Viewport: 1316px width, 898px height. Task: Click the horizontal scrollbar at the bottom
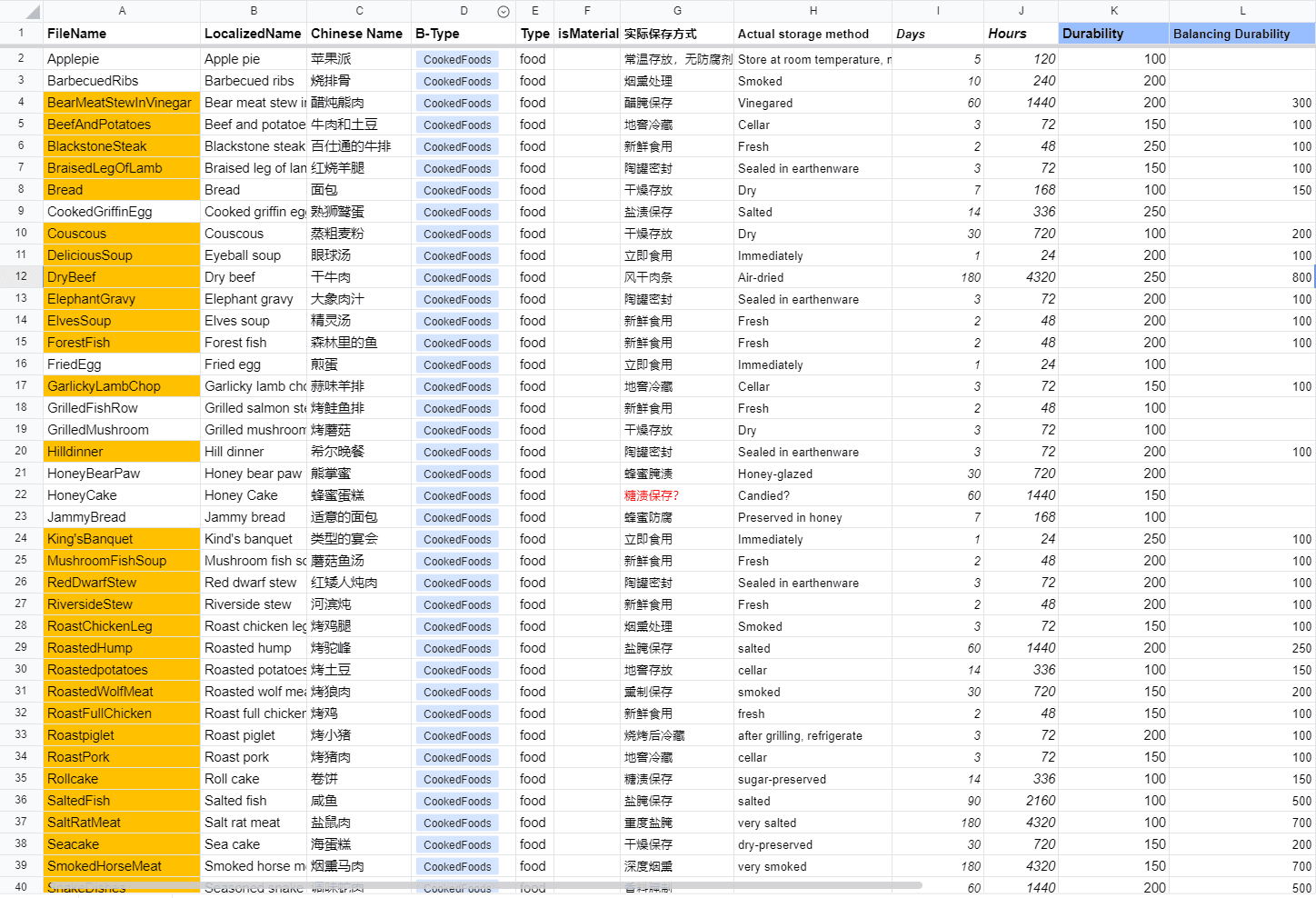click(x=486, y=885)
